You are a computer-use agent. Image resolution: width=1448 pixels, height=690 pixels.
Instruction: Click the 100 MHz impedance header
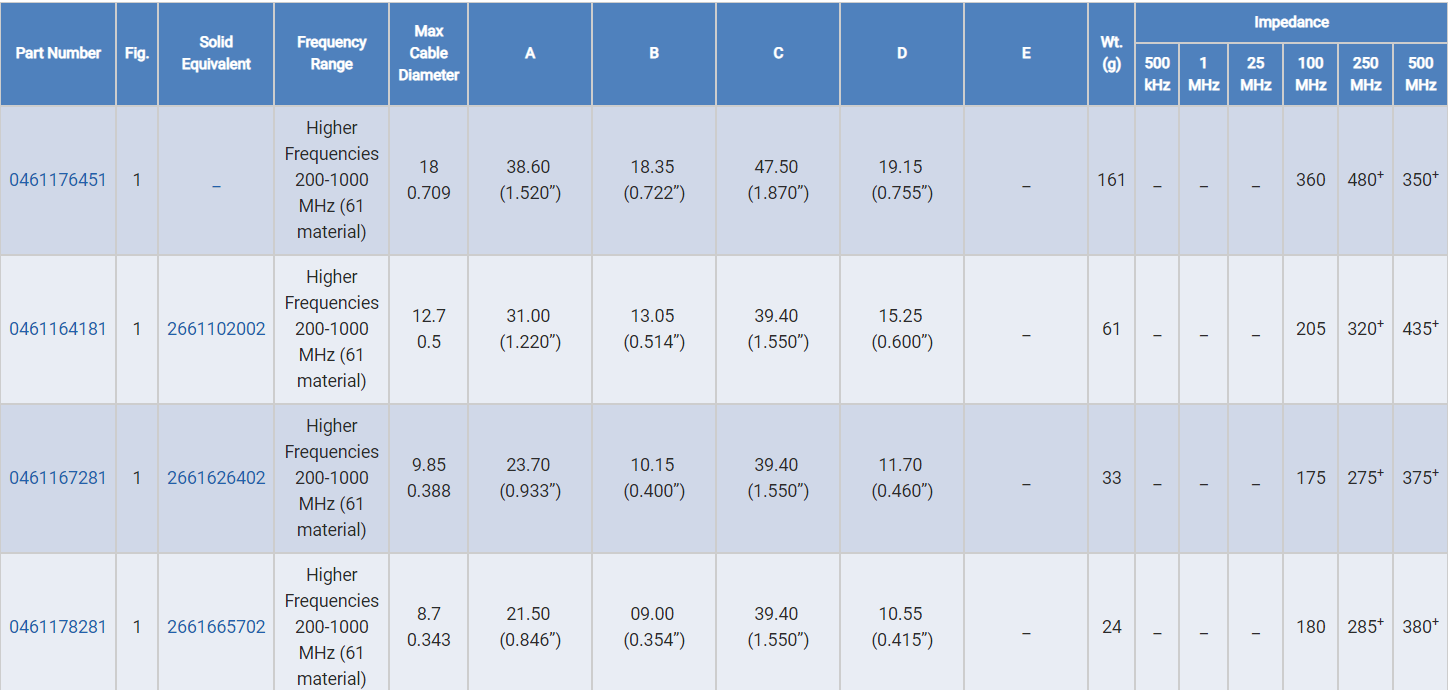pyautogui.click(x=1310, y=74)
